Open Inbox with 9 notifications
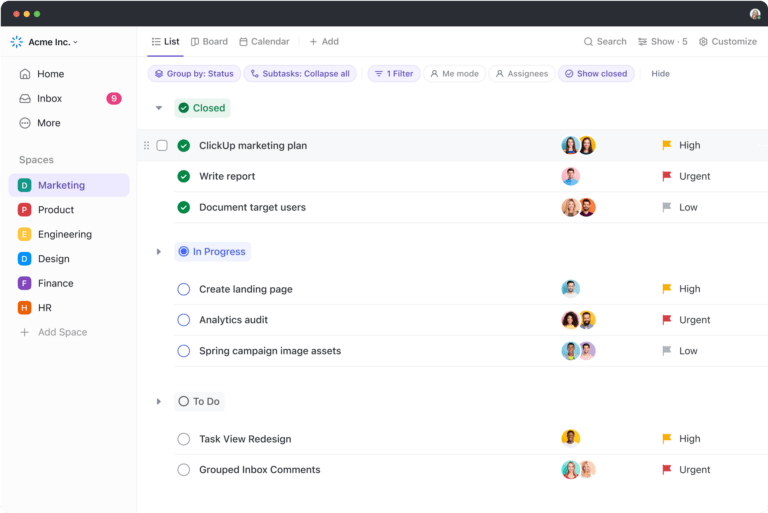 point(70,98)
